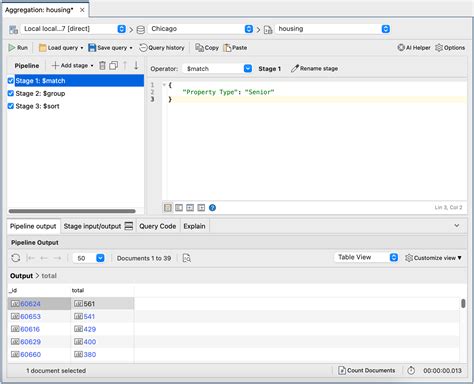This screenshot has height=384, width=474.
Task: Delete the selected stage with trash icon
Action: (102, 65)
